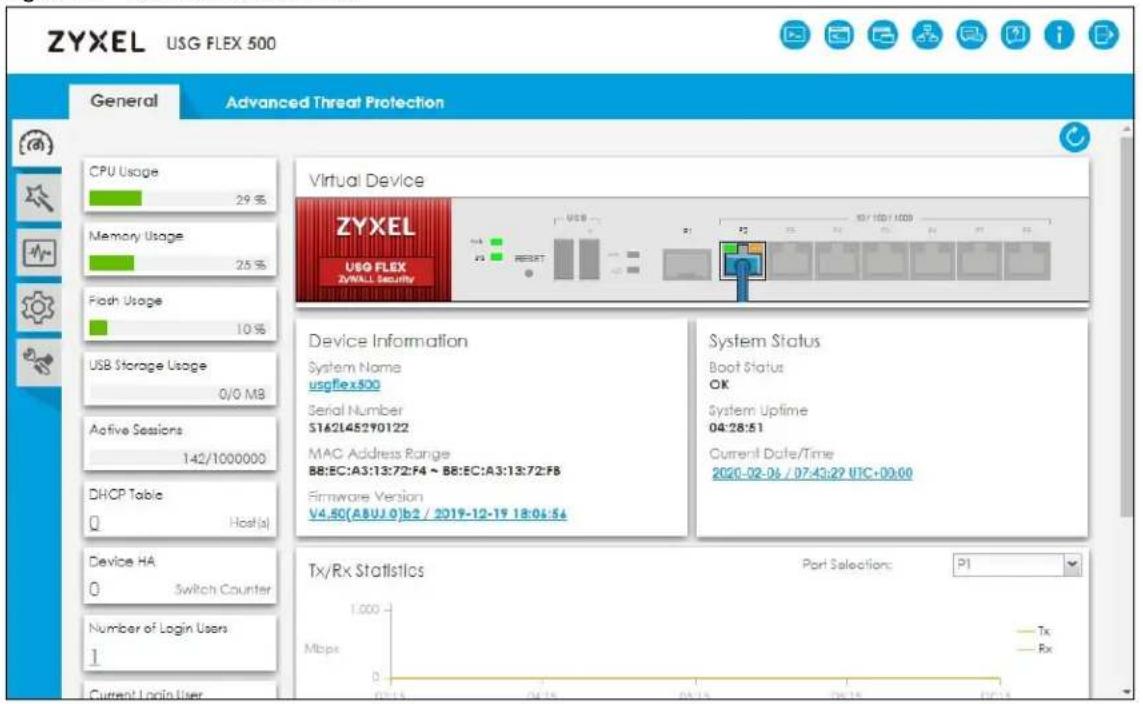Click the P1 SFP port on virtual device
Viewport: 1143px width, 704px height.
click(687, 265)
